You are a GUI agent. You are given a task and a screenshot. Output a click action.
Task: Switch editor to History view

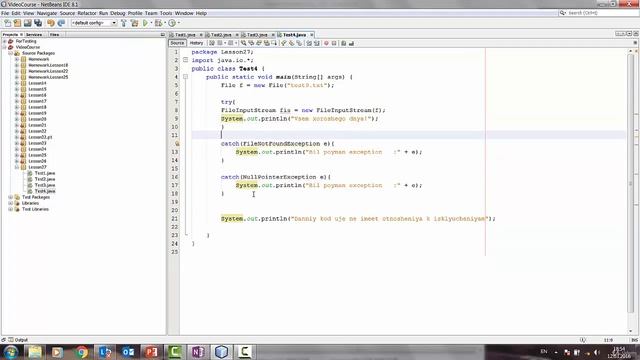[x=196, y=43]
